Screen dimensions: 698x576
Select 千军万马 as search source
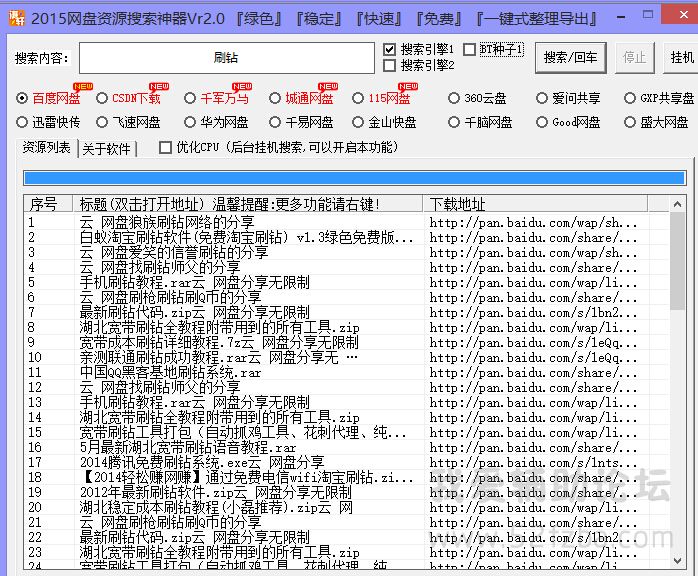[191, 98]
